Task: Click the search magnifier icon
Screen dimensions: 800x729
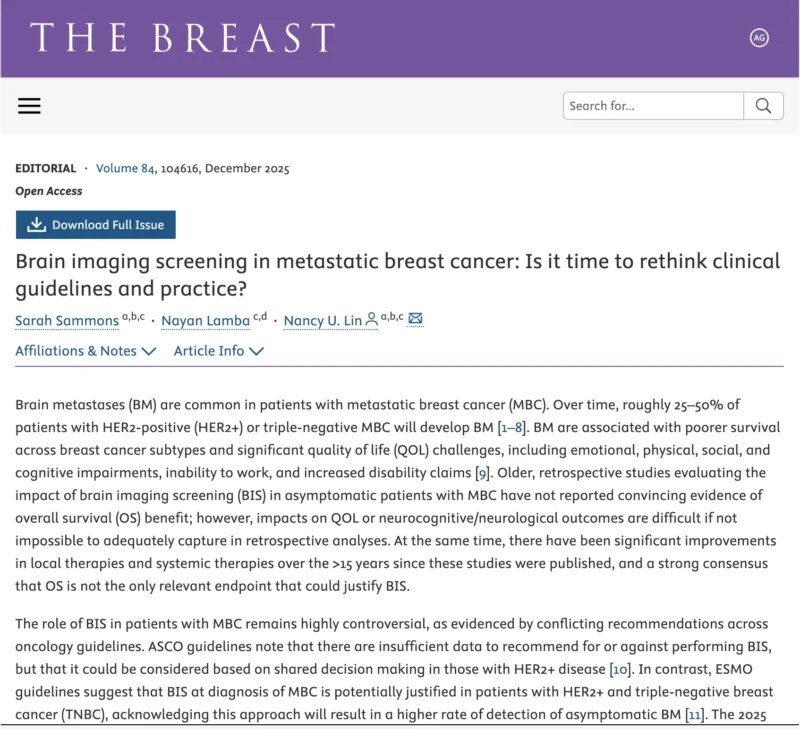Action: tap(763, 106)
